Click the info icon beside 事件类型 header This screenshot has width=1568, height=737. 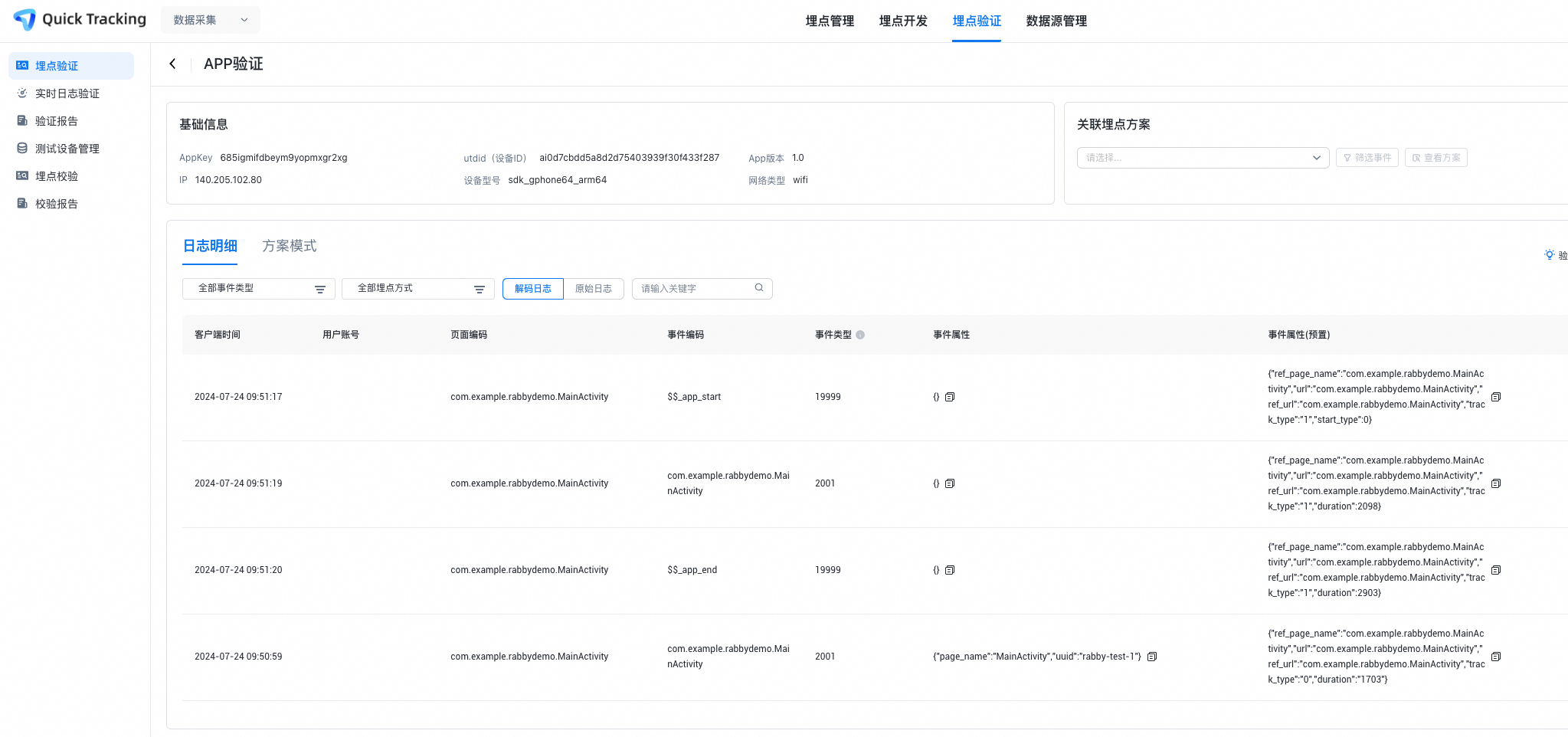pyautogui.click(x=860, y=335)
